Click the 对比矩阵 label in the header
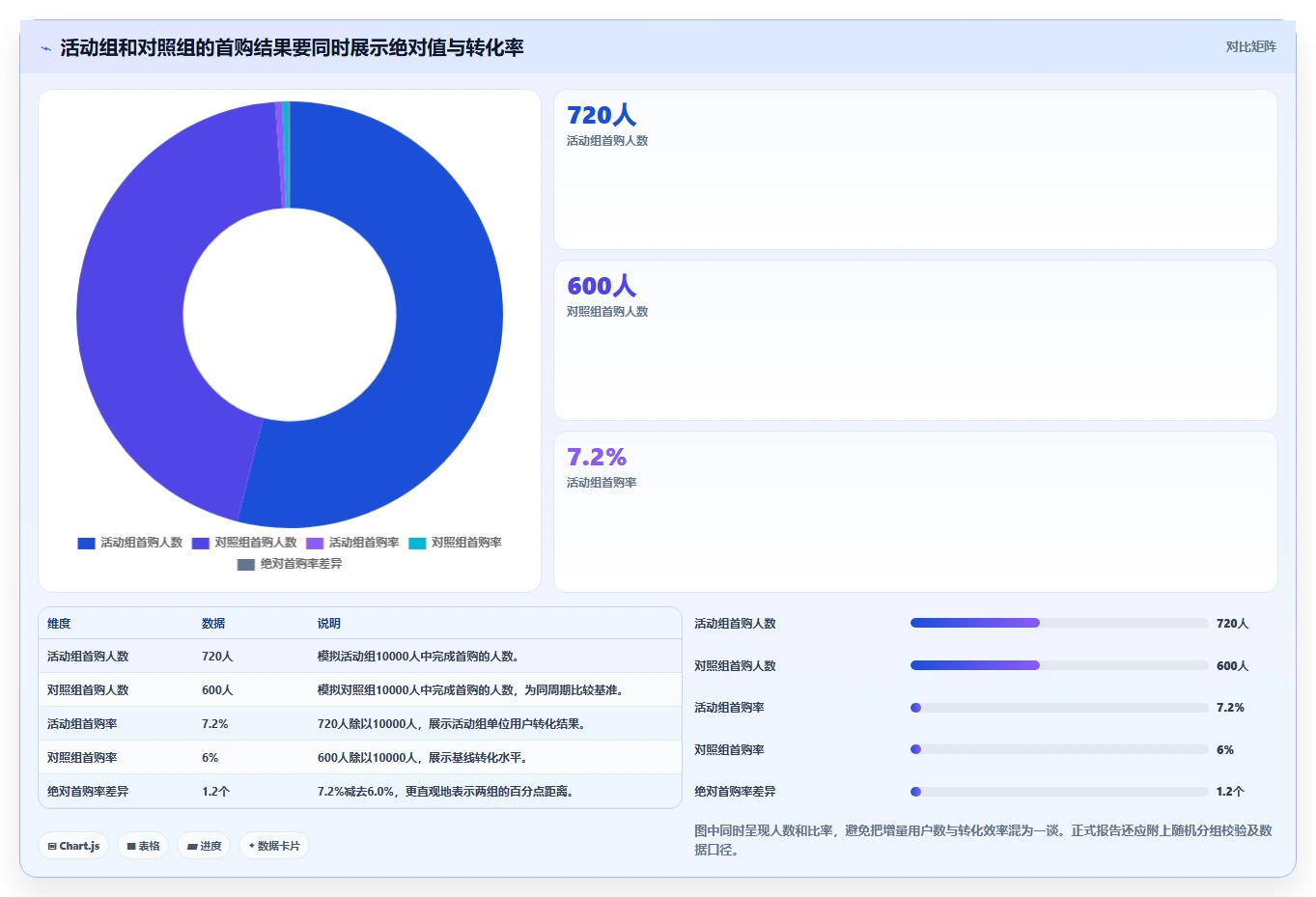The height and width of the screenshot is (897, 1316). (1250, 46)
